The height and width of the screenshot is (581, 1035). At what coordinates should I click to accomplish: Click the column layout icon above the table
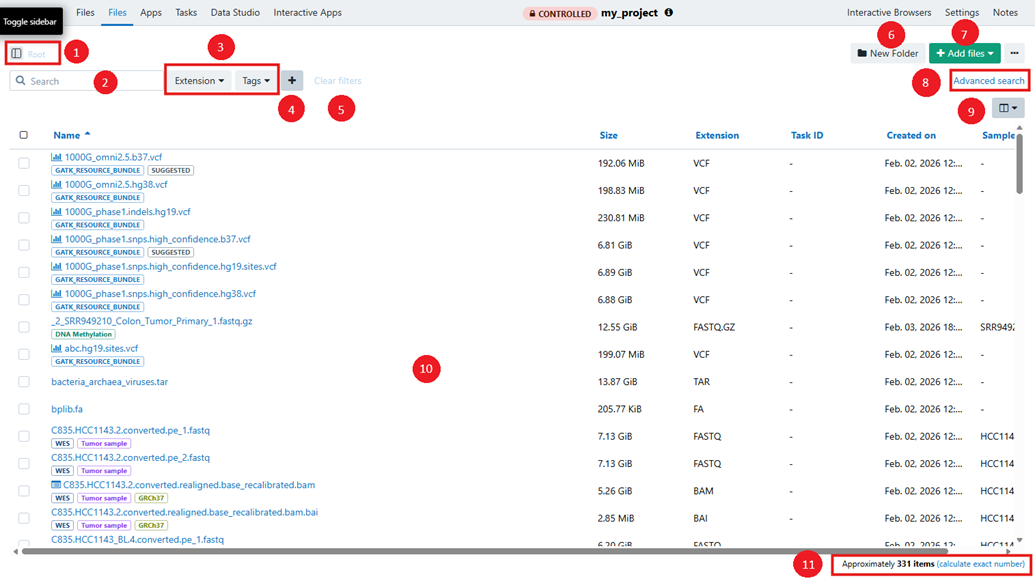click(1008, 107)
